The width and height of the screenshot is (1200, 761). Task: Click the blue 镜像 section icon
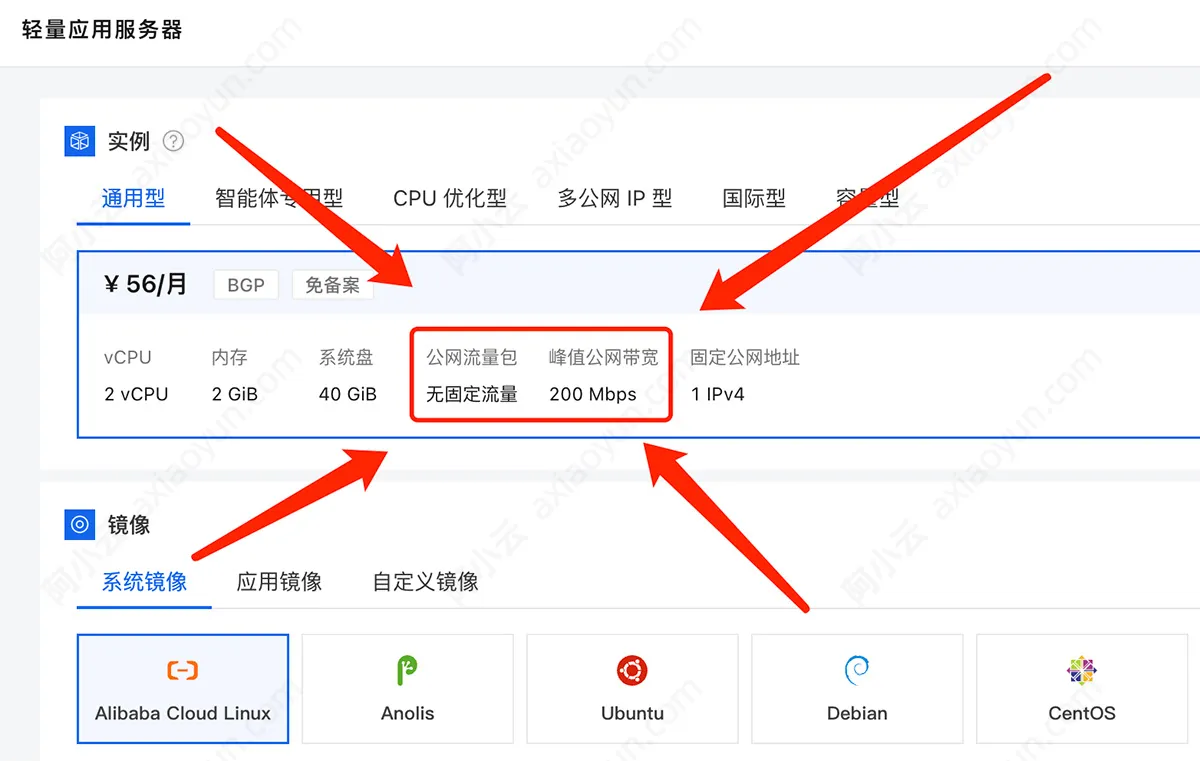pyautogui.click(x=79, y=524)
